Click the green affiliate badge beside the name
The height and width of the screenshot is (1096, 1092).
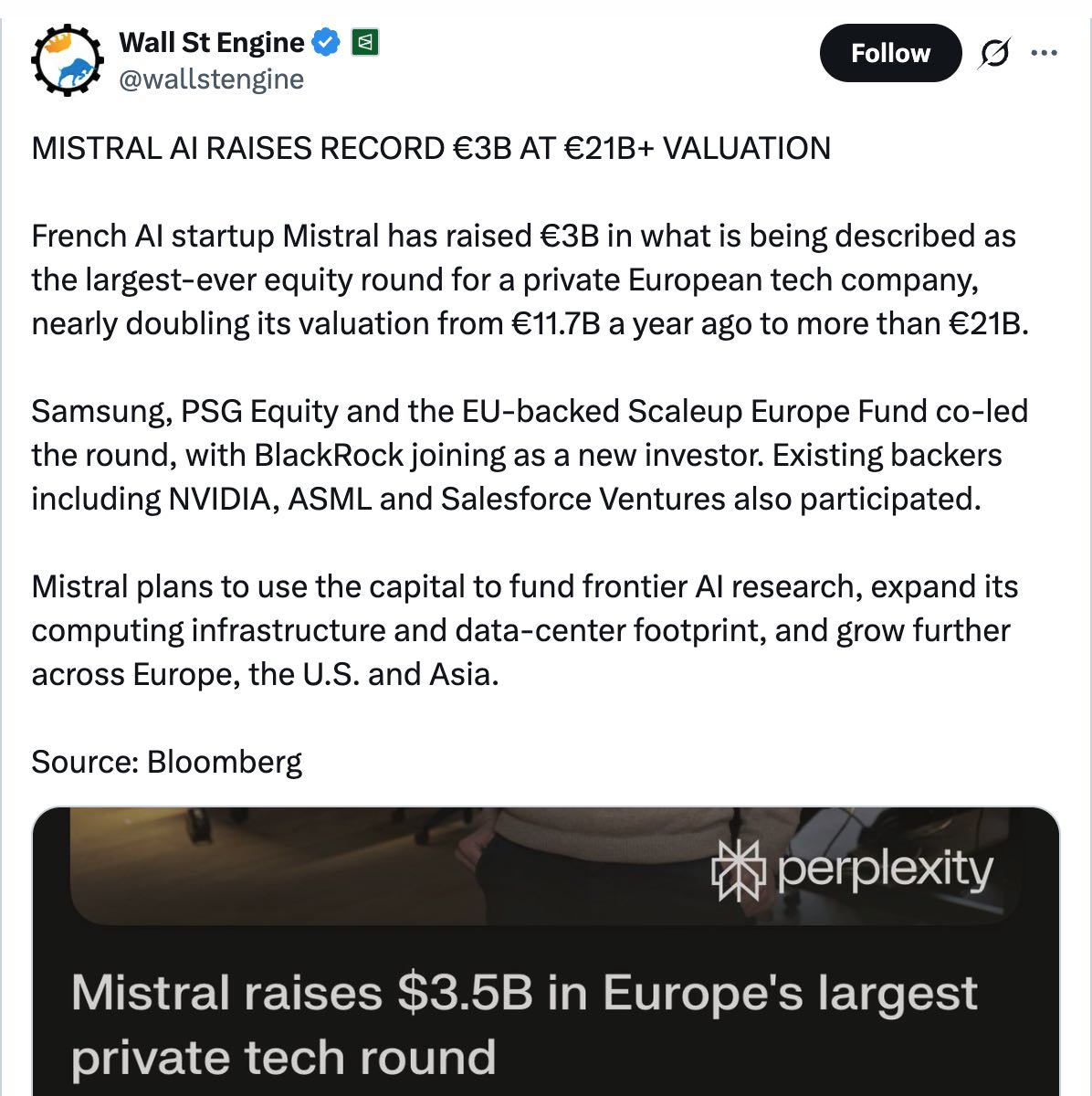coord(366,42)
